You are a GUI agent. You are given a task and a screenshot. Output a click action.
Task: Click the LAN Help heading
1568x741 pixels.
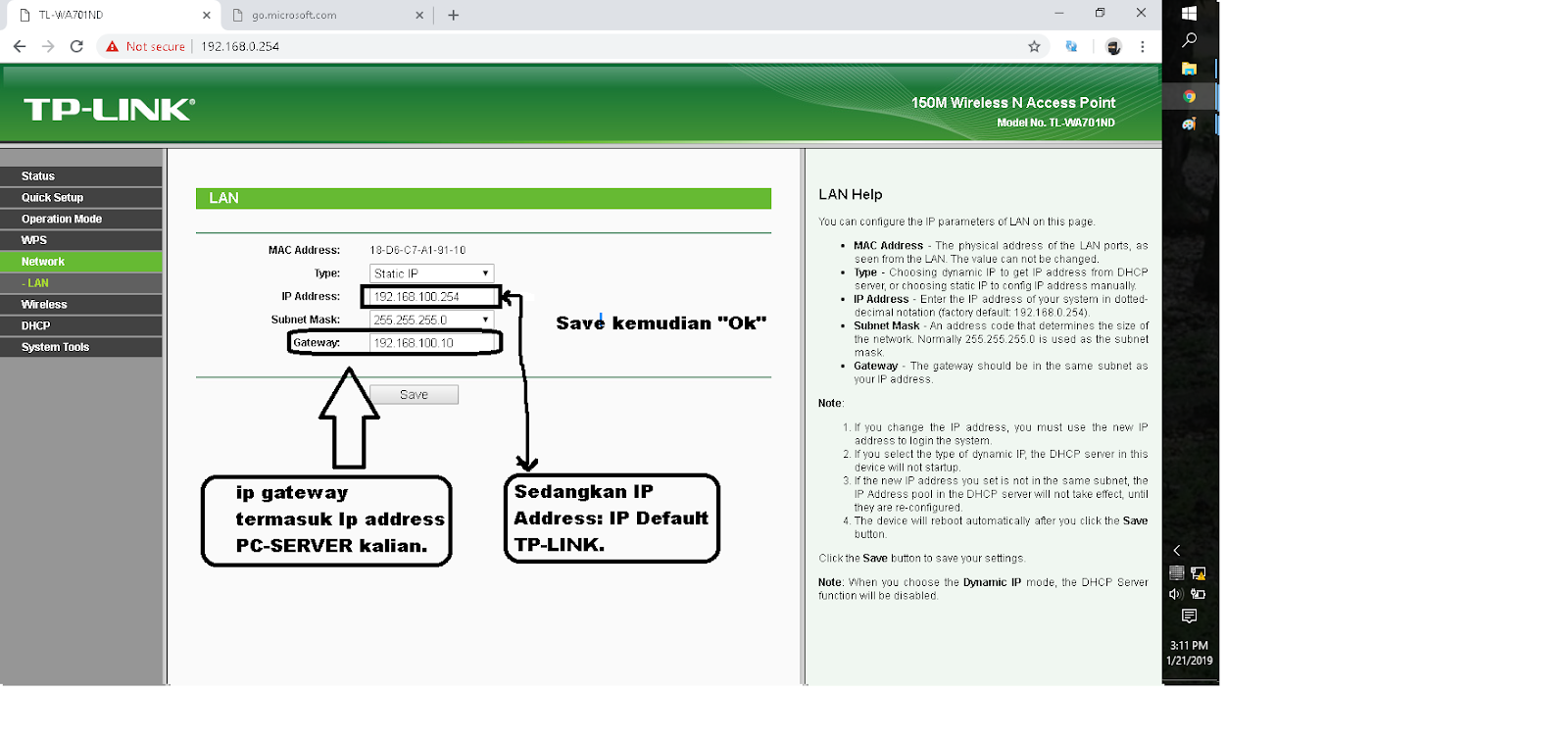click(x=851, y=194)
